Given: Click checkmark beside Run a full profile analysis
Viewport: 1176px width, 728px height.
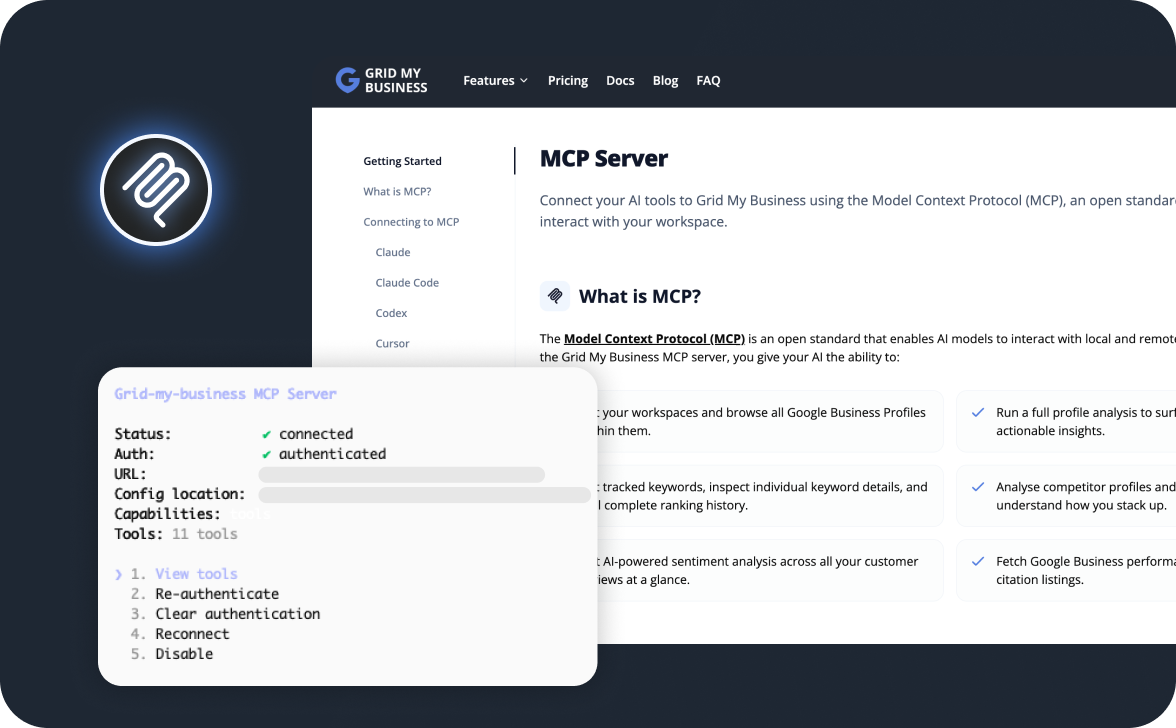Looking at the screenshot, I should [x=978, y=412].
